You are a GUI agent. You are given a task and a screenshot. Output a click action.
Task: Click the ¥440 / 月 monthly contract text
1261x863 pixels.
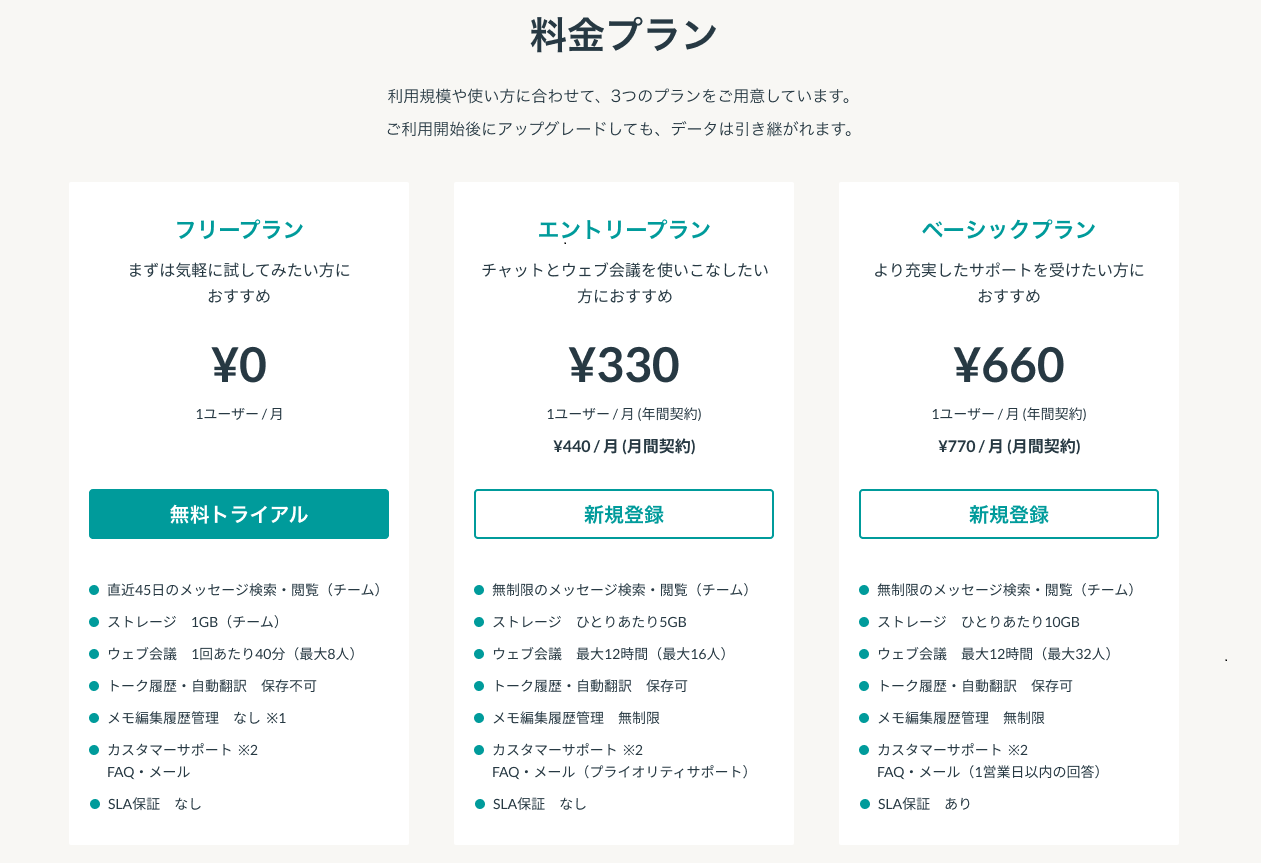[624, 446]
